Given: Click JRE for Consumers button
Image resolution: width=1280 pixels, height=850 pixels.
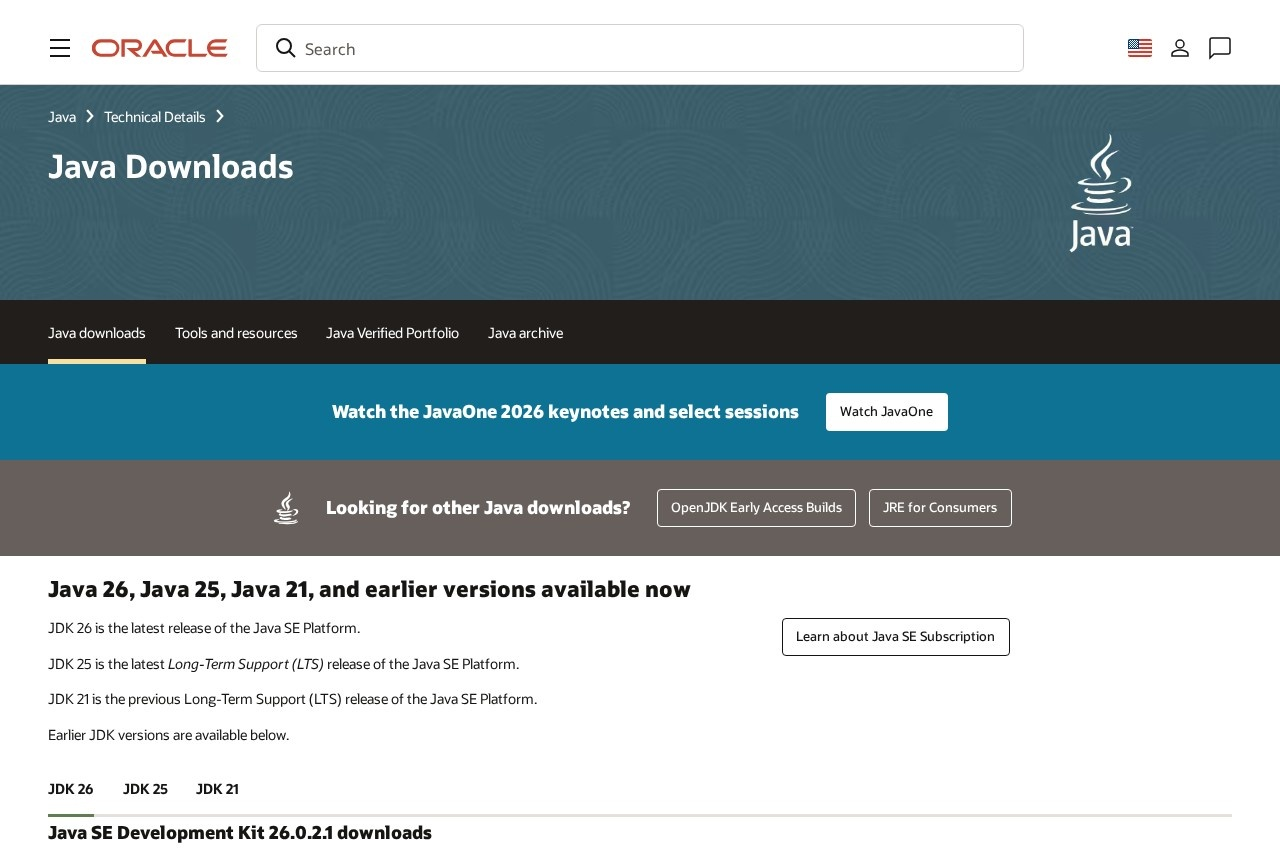Looking at the screenshot, I should pyautogui.click(x=940, y=508).
